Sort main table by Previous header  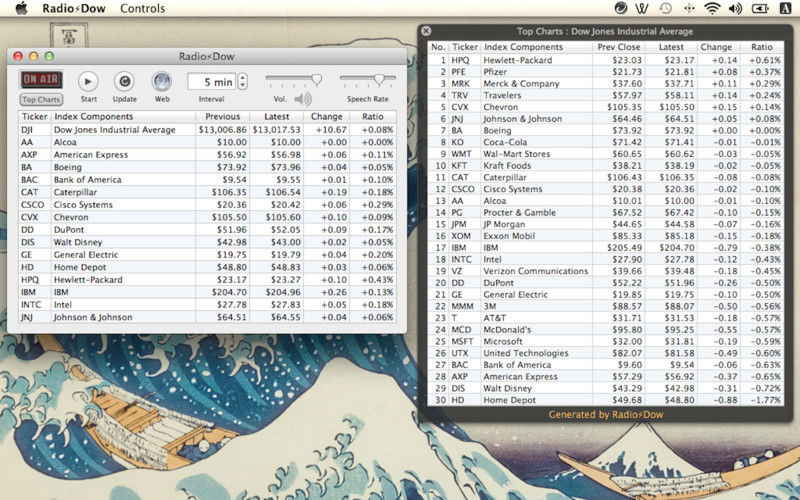coord(222,116)
